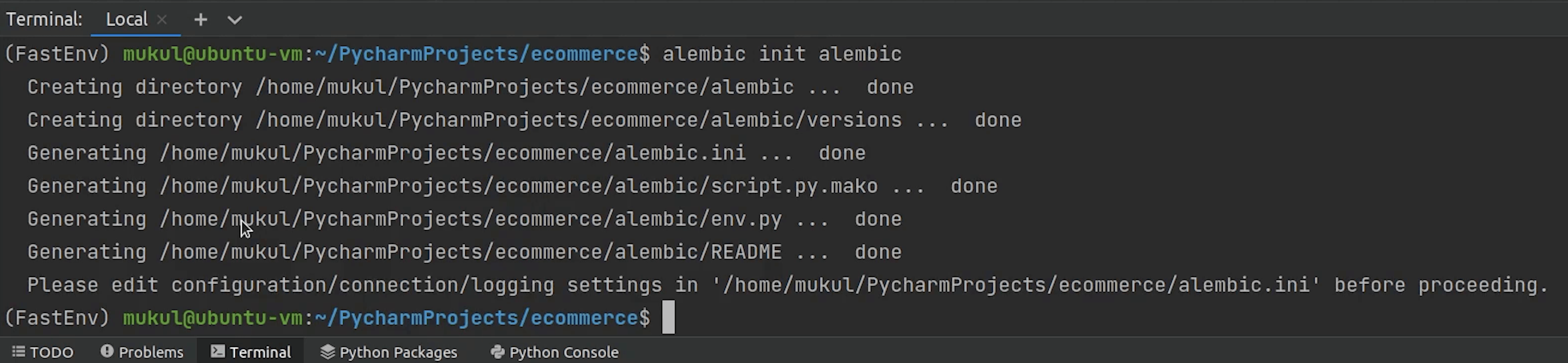Click the Terminal panel title label
1568x363 pixels.
coord(44,19)
